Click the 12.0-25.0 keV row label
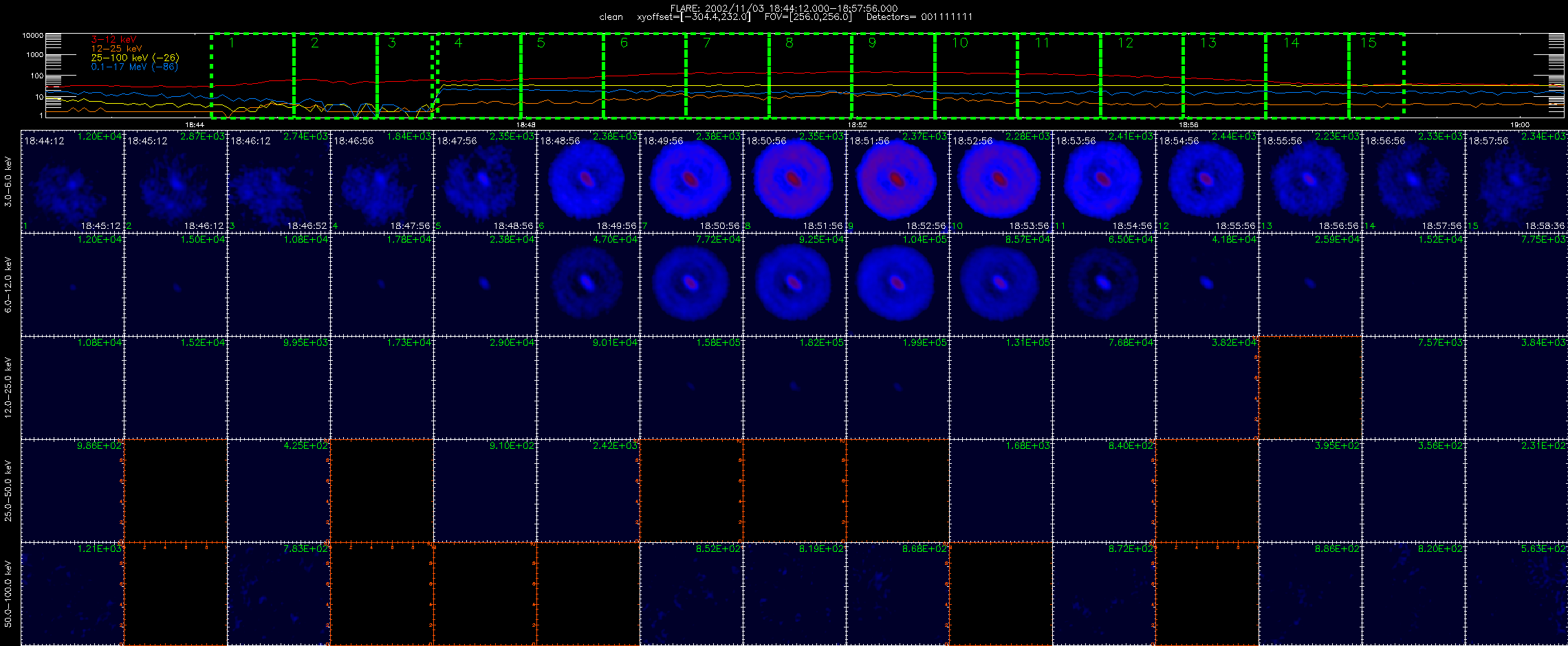1568x646 pixels. 8,388
